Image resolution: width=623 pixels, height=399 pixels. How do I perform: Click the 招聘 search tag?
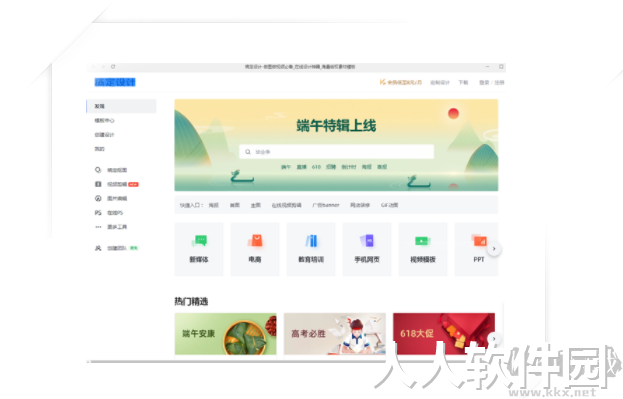[x=331, y=167]
